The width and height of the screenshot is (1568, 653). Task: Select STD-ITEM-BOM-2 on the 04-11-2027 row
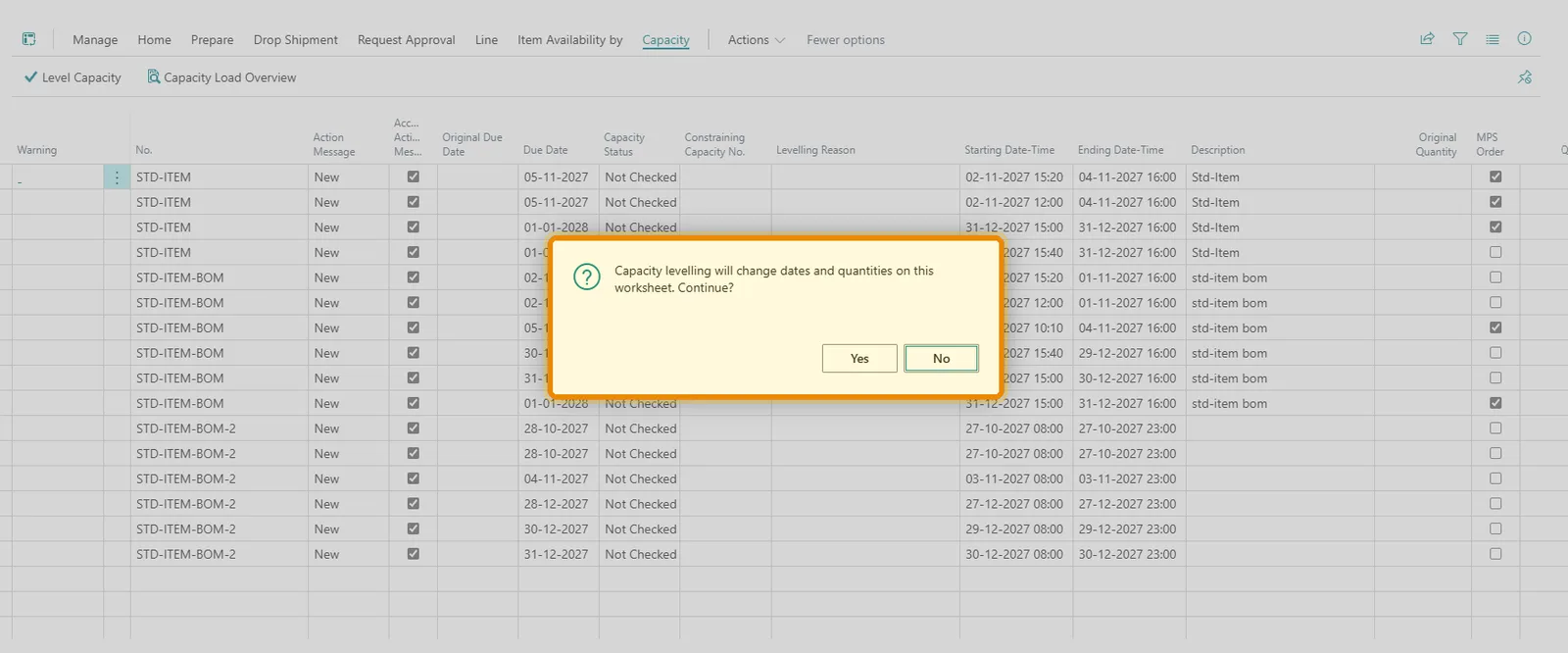click(186, 478)
